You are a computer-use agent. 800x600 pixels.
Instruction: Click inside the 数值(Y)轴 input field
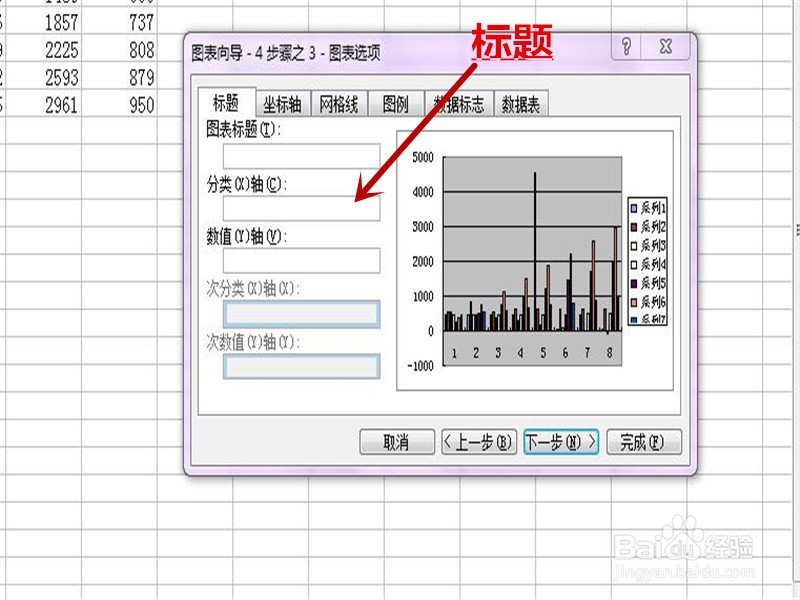coord(300,259)
